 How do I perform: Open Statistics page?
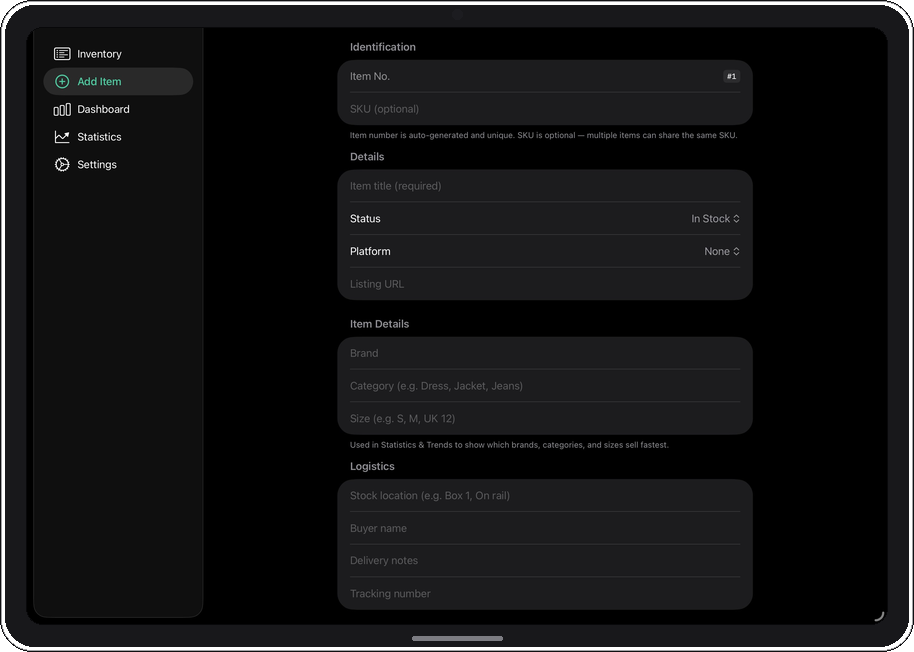tap(118, 137)
